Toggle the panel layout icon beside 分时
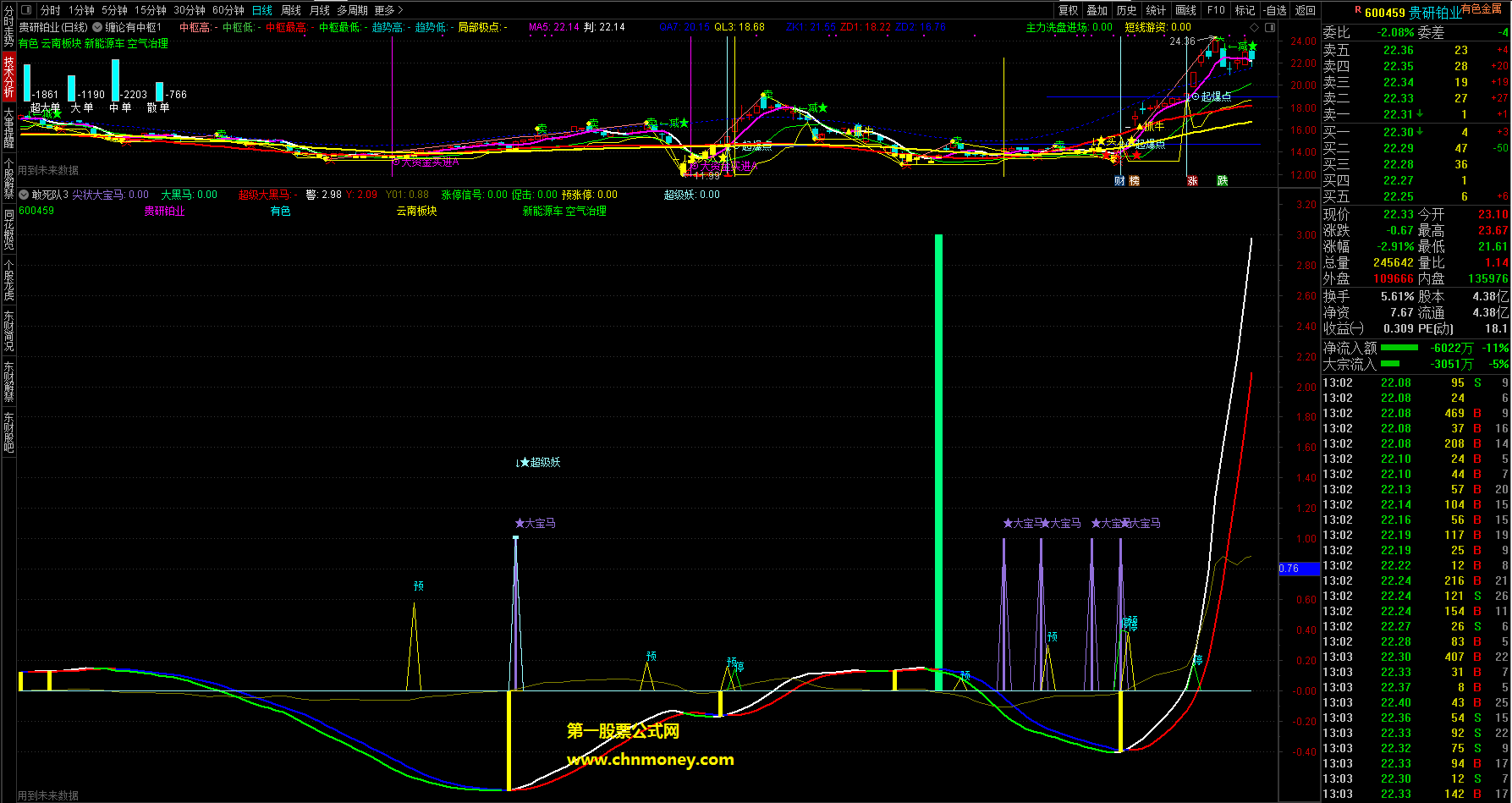1512x803 pixels. [x=25, y=10]
